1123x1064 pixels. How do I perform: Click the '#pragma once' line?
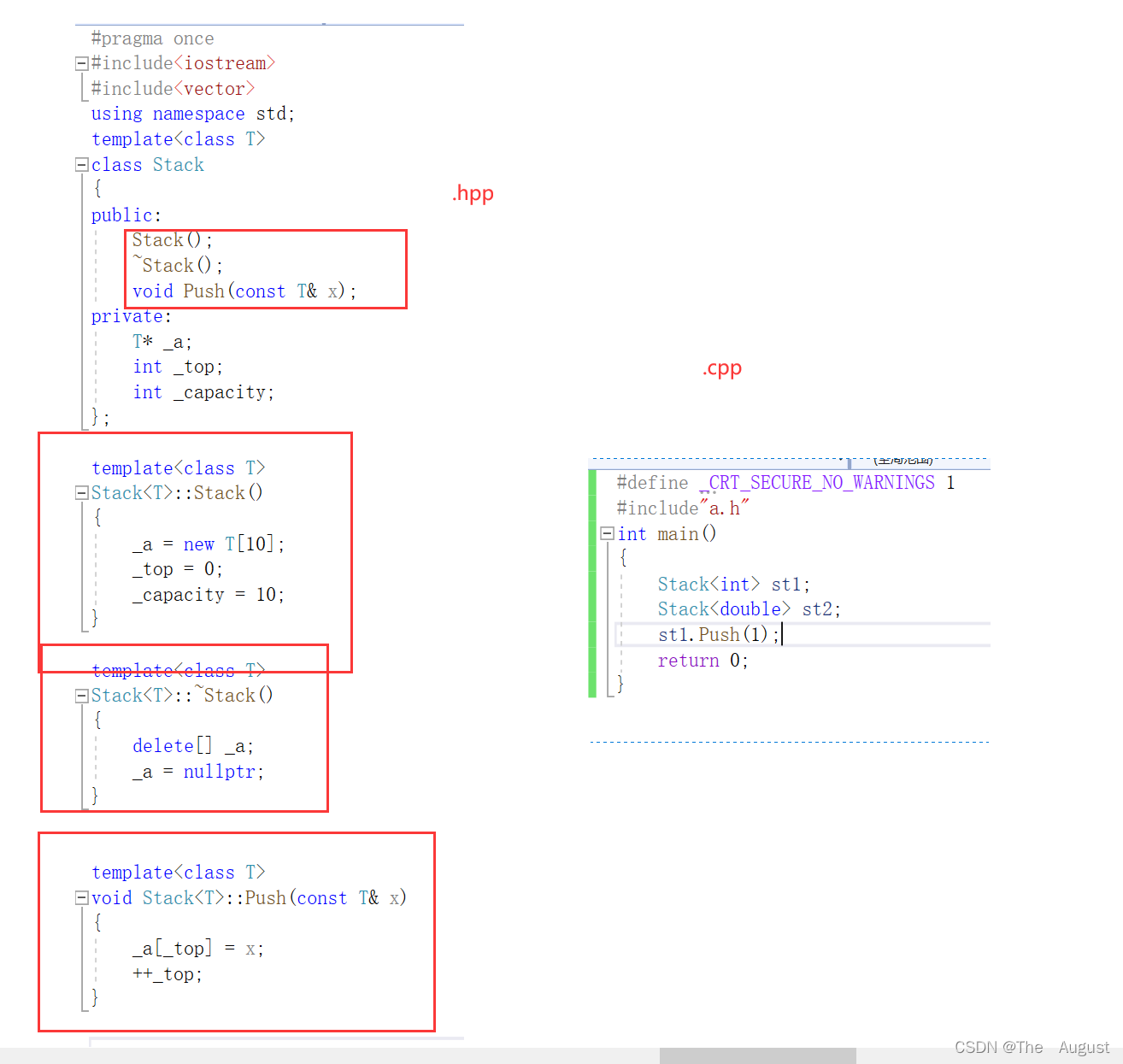click(152, 38)
